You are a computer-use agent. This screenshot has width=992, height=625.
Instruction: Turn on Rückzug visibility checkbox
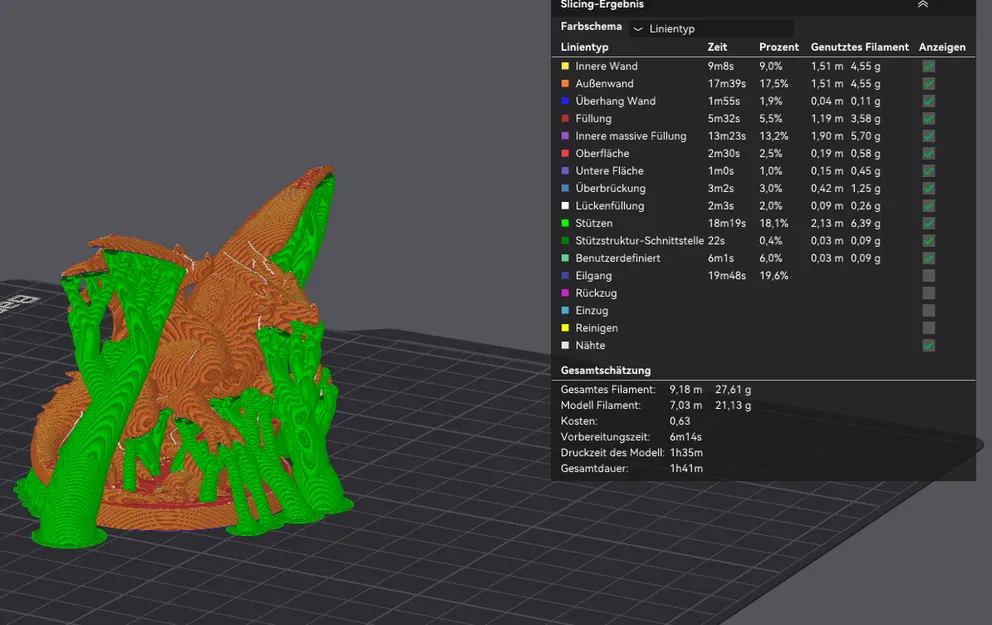coord(928,293)
